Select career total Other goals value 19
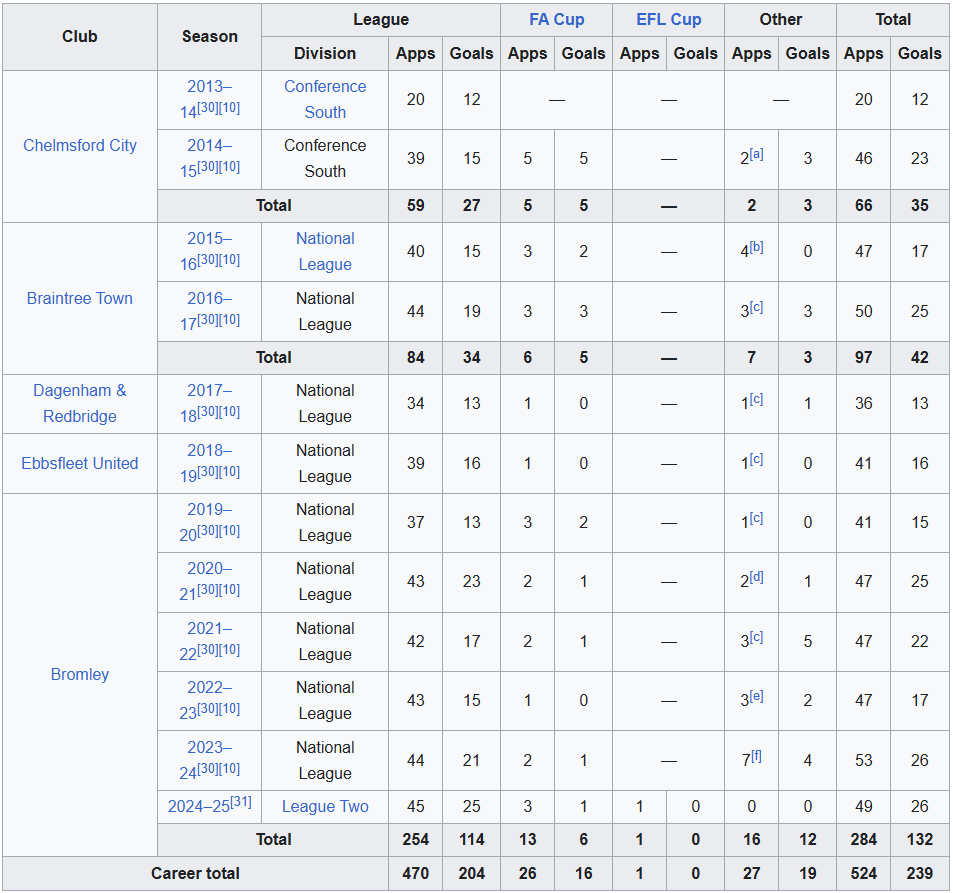This screenshot has height=893, width=953. 808,874
